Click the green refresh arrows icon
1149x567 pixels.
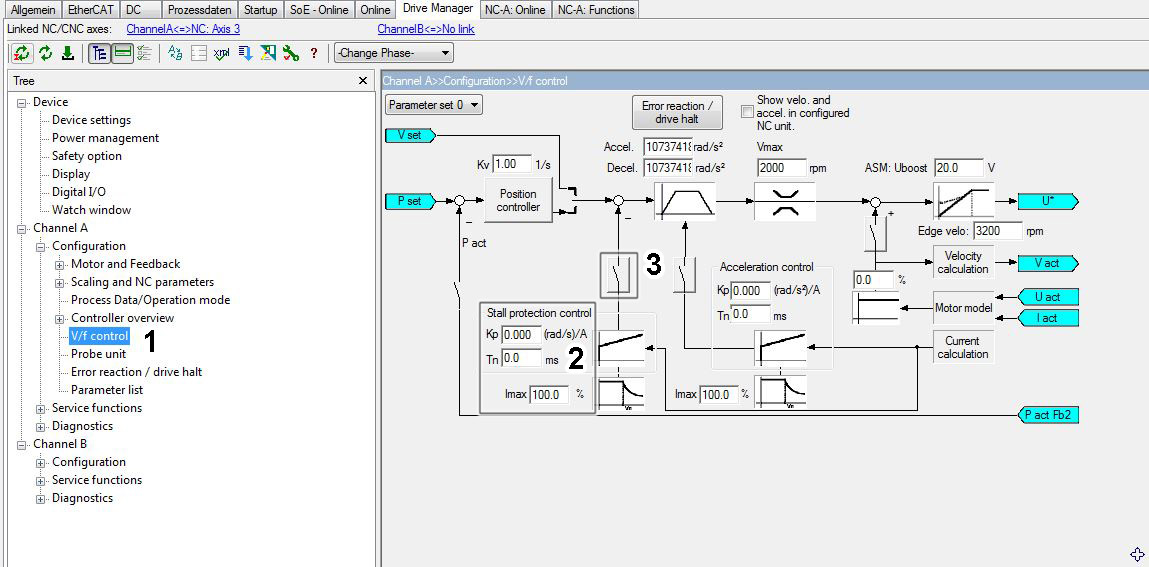45,53
